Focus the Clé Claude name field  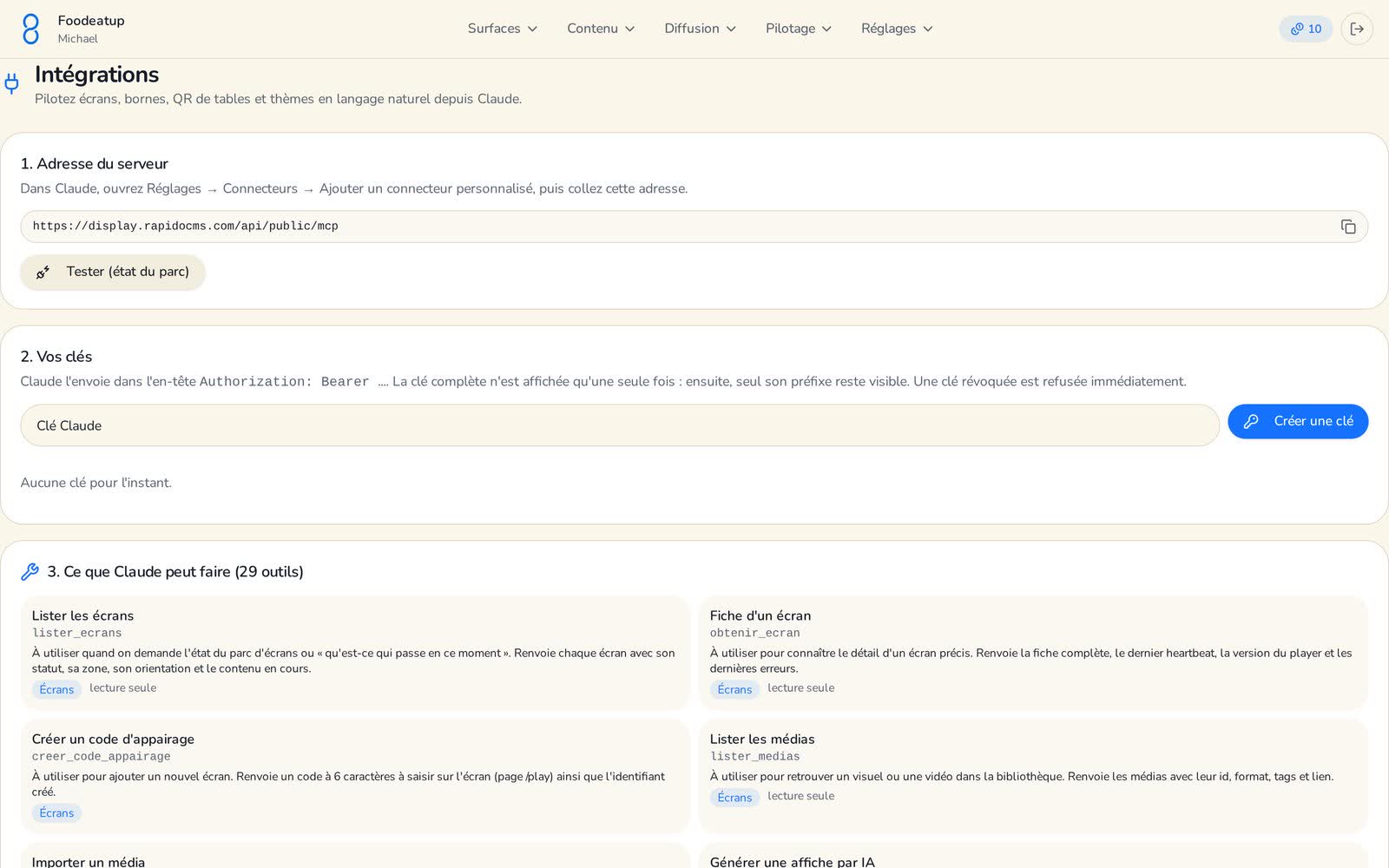click(x=620, y=425)
